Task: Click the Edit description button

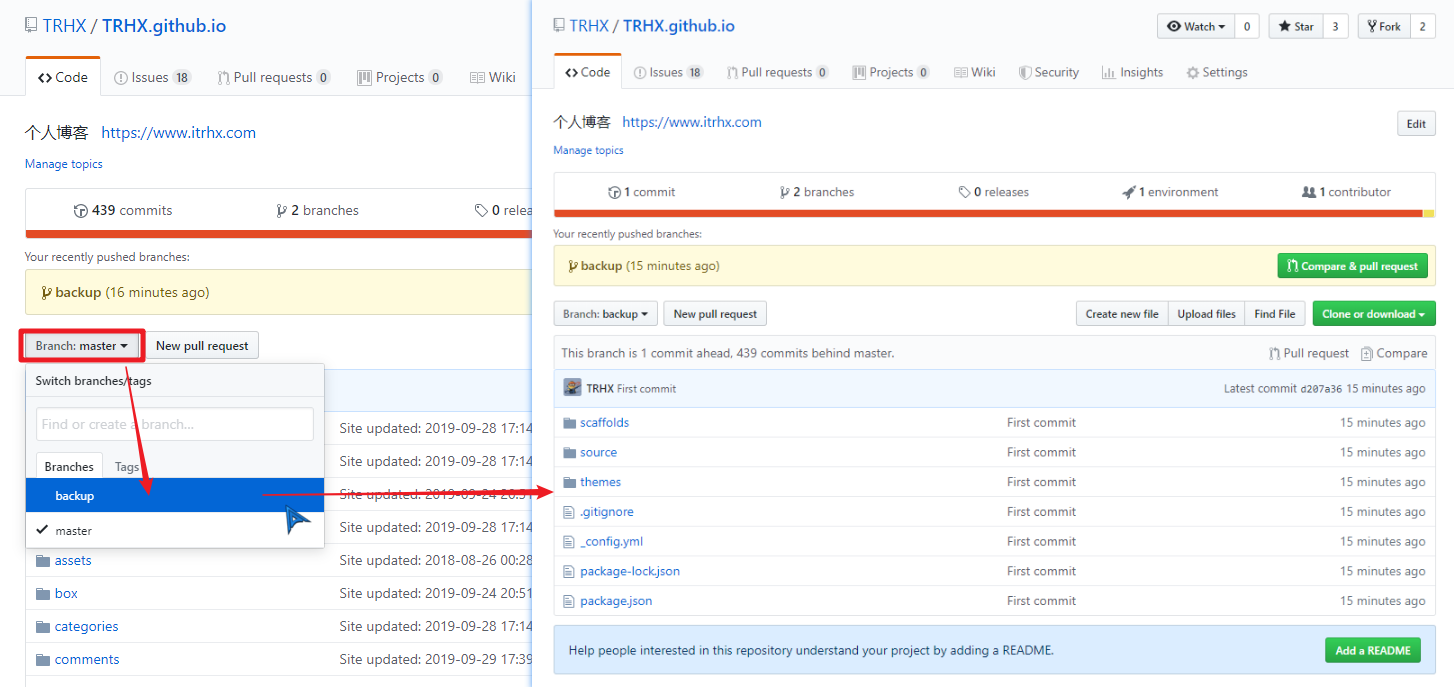Action: point(1416,124)
